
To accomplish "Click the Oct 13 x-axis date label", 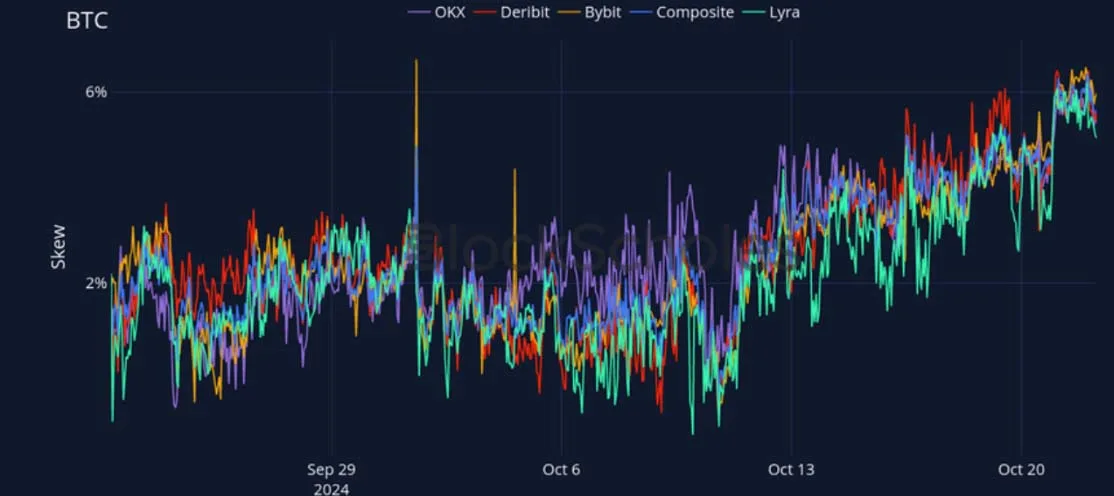I will pyautogui.click(x=791, y=470).
